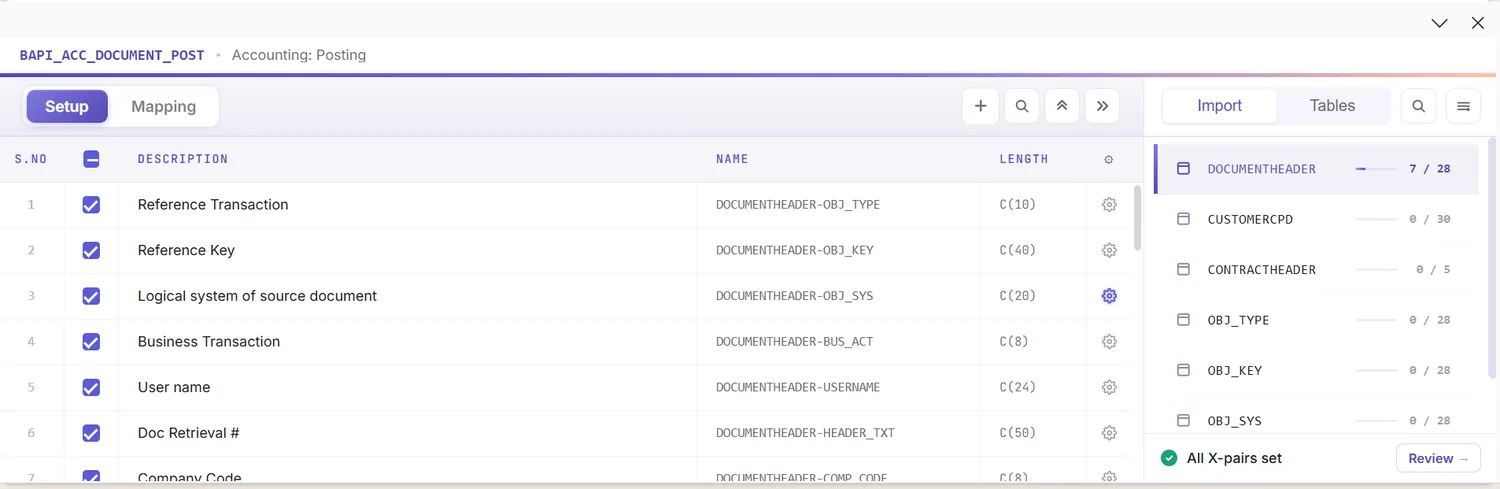
Task: Click gear icon for Logical system row
Action: pyautogui.click(x=1109, y=296)
